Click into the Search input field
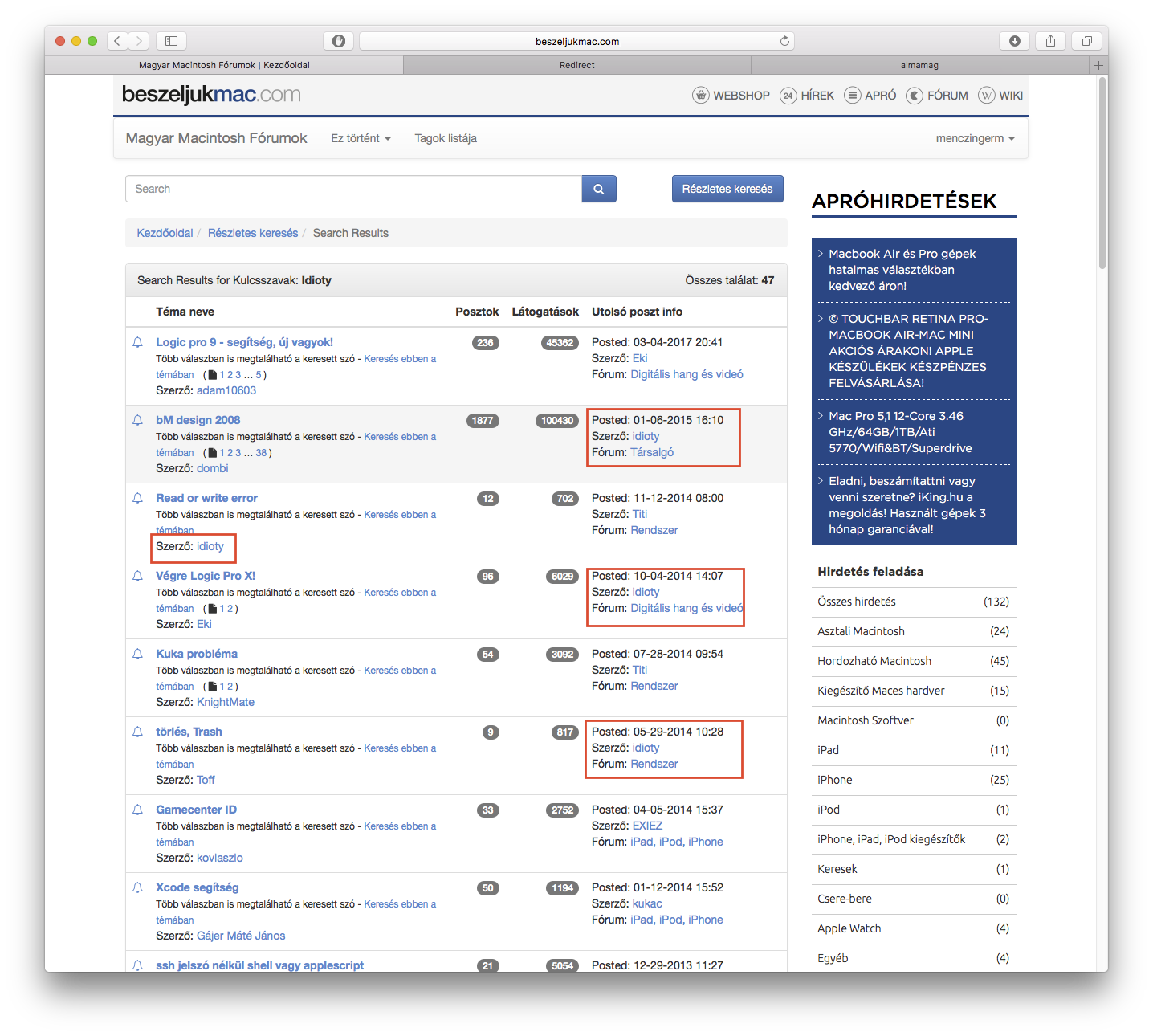Screen dimensions: 1153x1036 coord(353,189)
